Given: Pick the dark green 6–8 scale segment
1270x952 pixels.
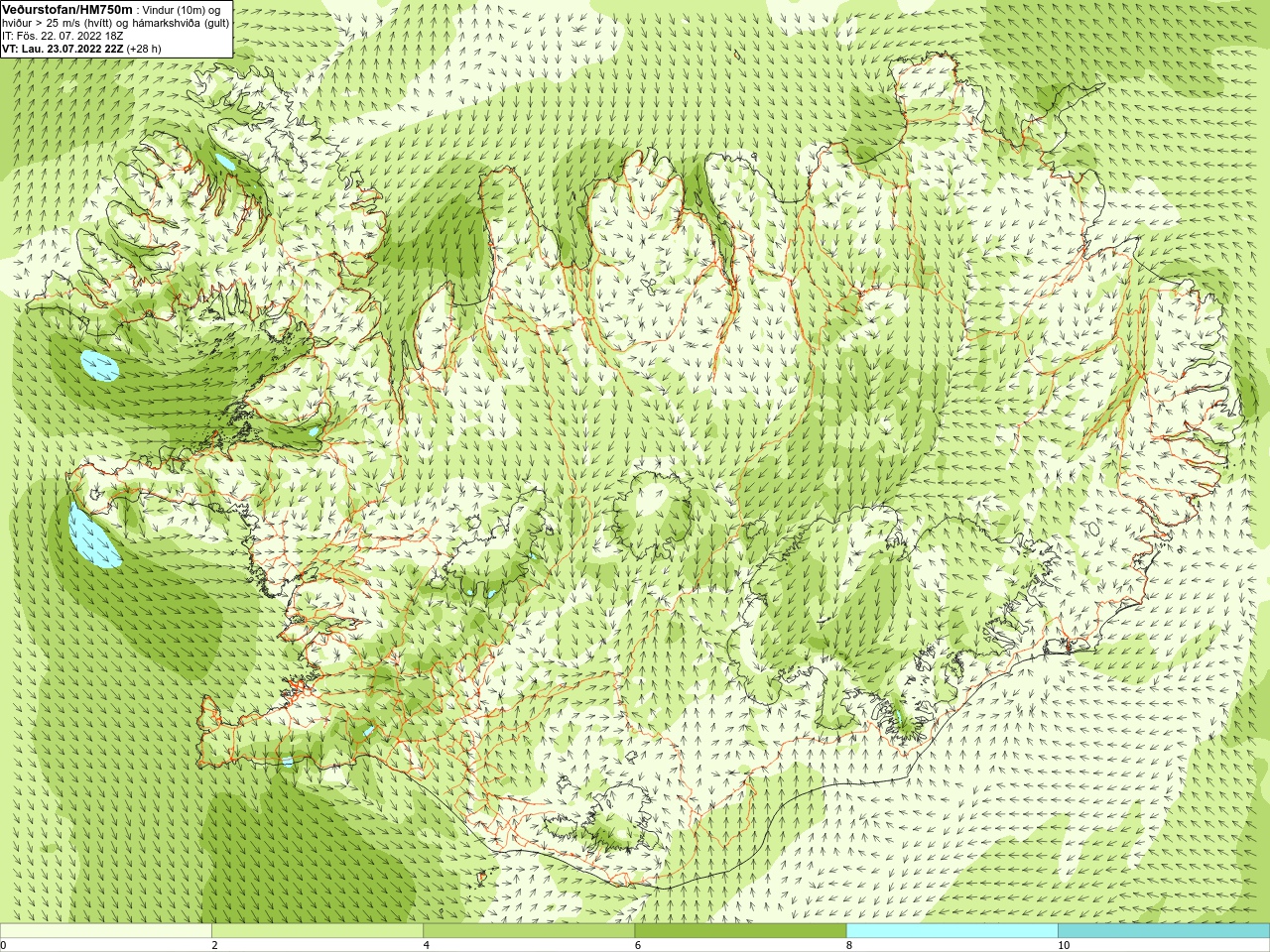Looking at the screenshot, I should coord(740,931).
